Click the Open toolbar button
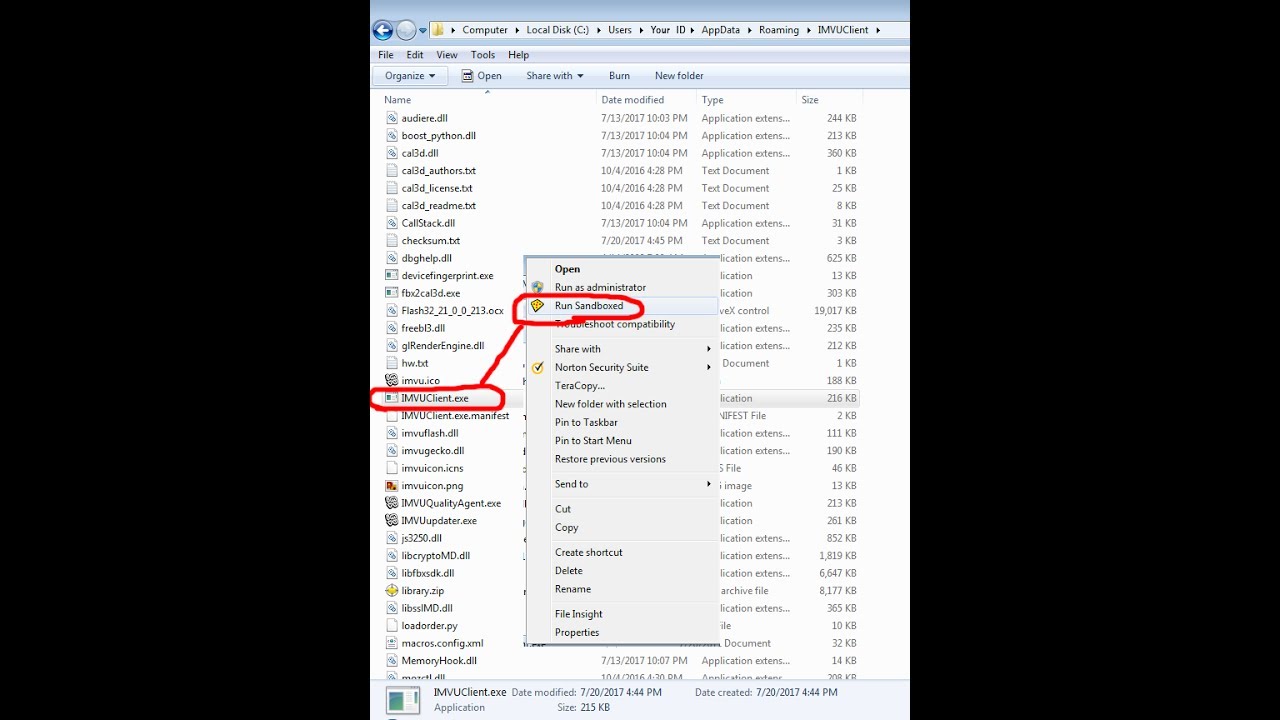Screen dimensions: 1280x720 click(482, 76)
